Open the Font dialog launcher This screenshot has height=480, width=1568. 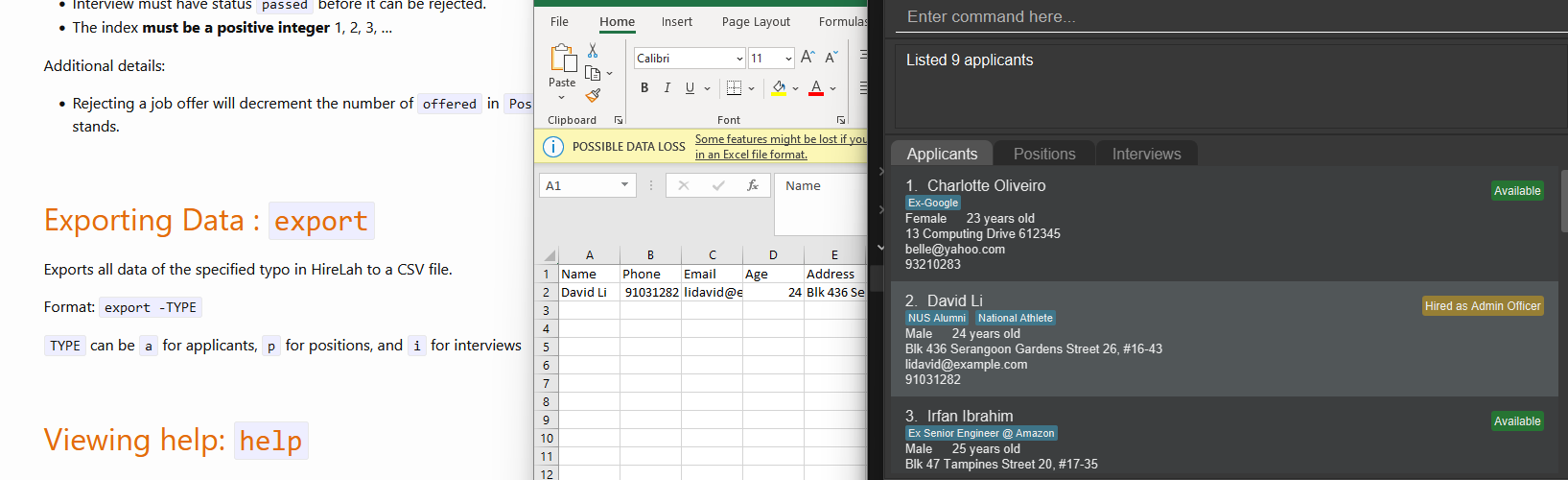coord(841,120)
